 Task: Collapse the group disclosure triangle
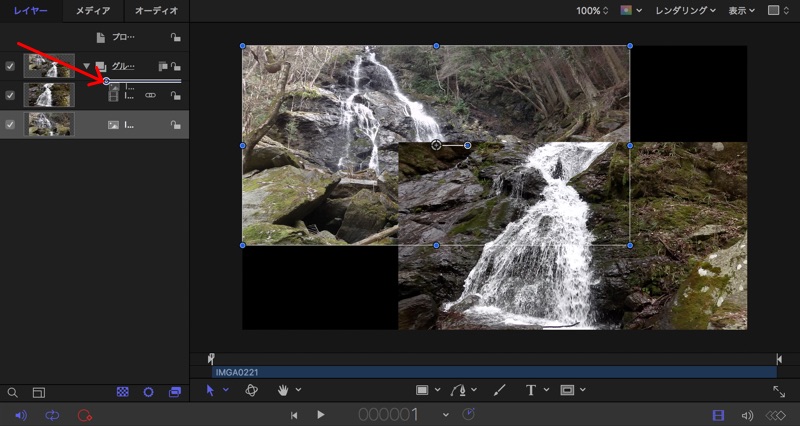tap(86, 66)
